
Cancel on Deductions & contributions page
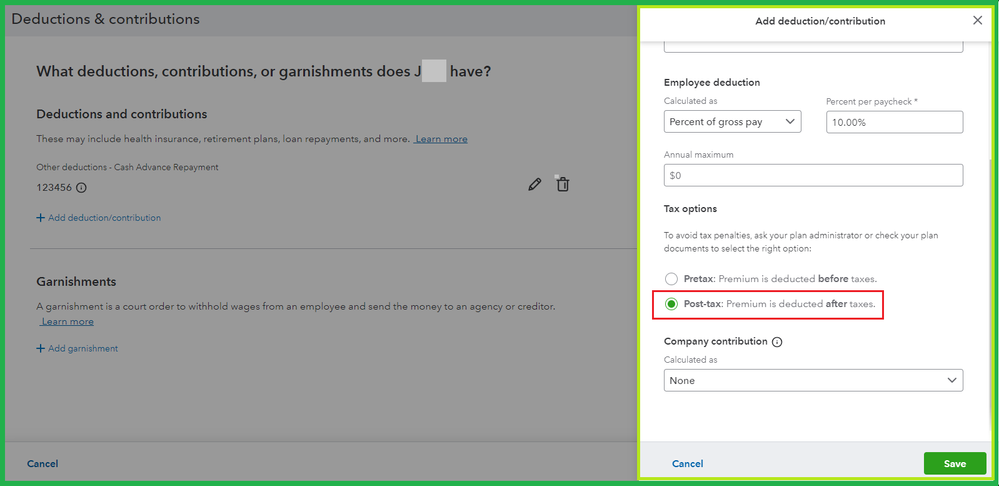click(43, 464)
